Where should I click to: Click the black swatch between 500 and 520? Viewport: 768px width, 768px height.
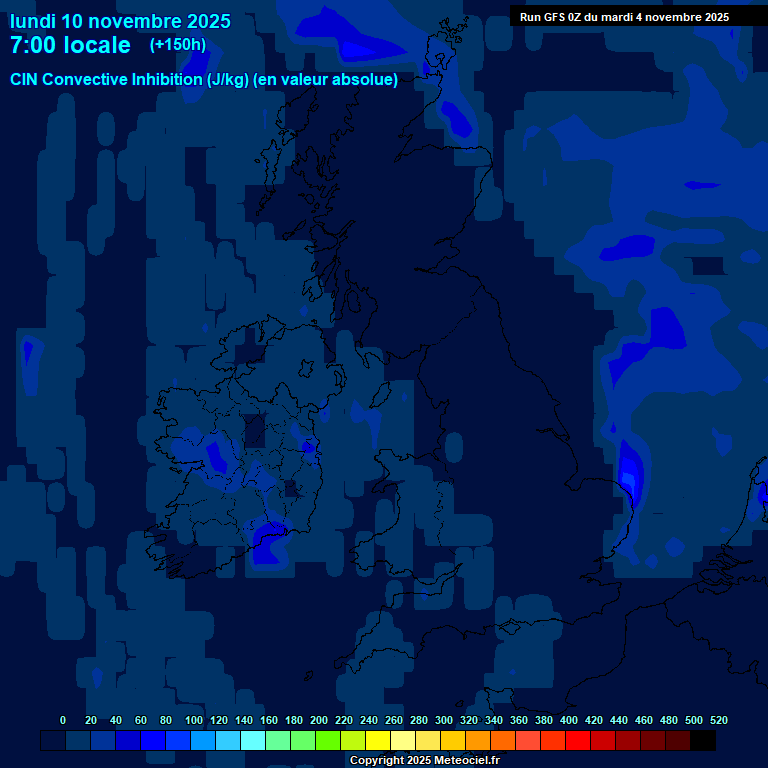click(x=703, y=741)
